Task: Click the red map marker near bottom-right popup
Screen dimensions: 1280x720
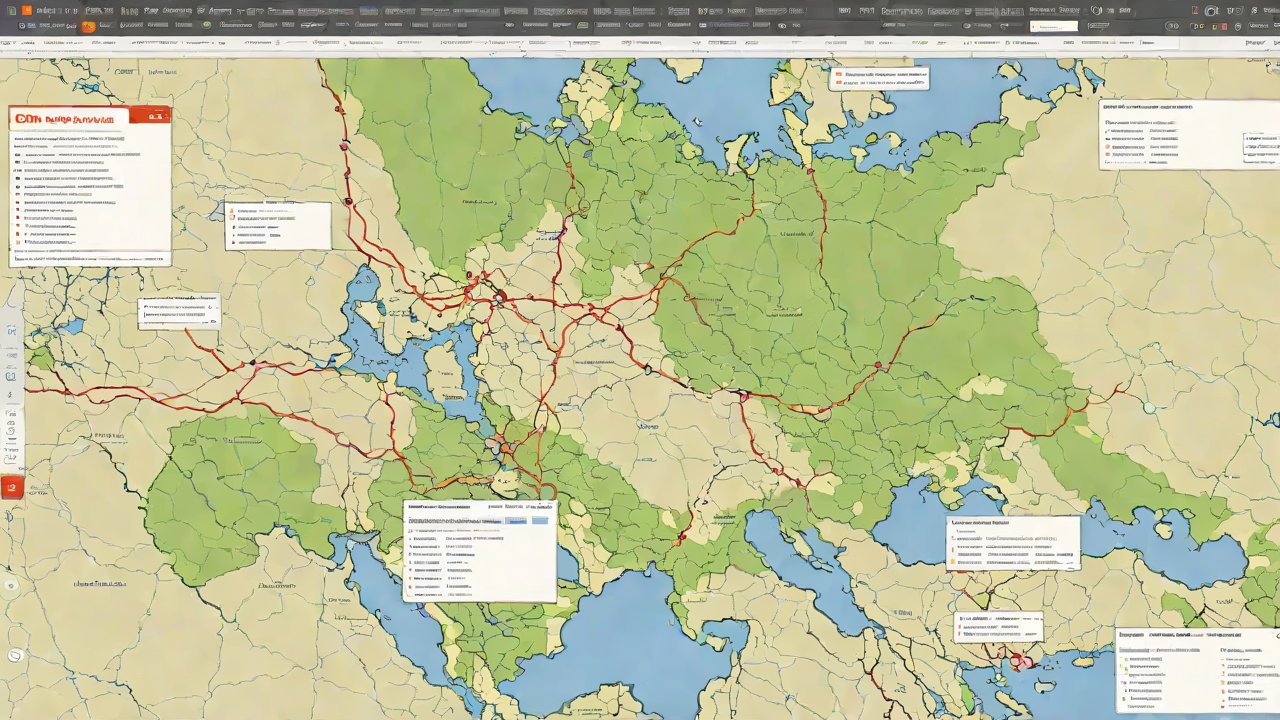Action: pos(1019,661)
